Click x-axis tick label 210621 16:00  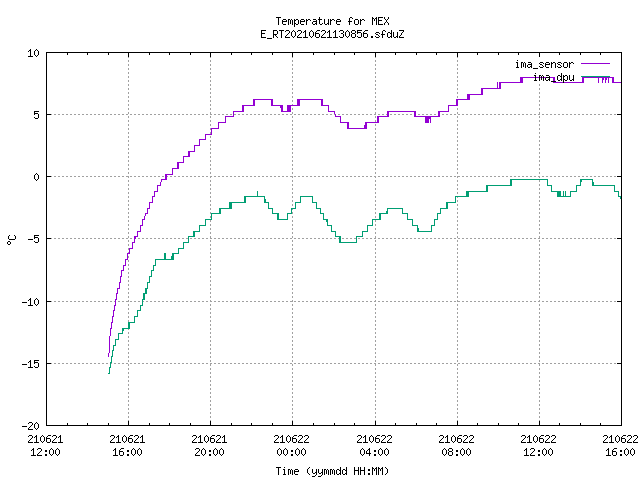127,446
